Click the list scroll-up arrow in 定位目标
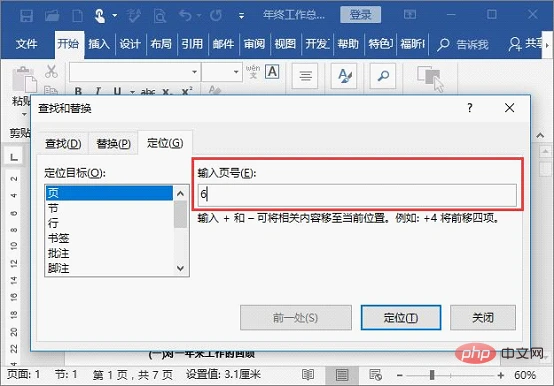Screen dimensions: 554x386 181,194
